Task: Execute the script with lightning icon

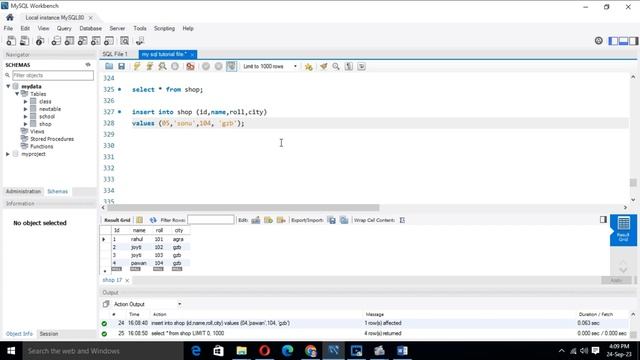Action: coord(137,66)
